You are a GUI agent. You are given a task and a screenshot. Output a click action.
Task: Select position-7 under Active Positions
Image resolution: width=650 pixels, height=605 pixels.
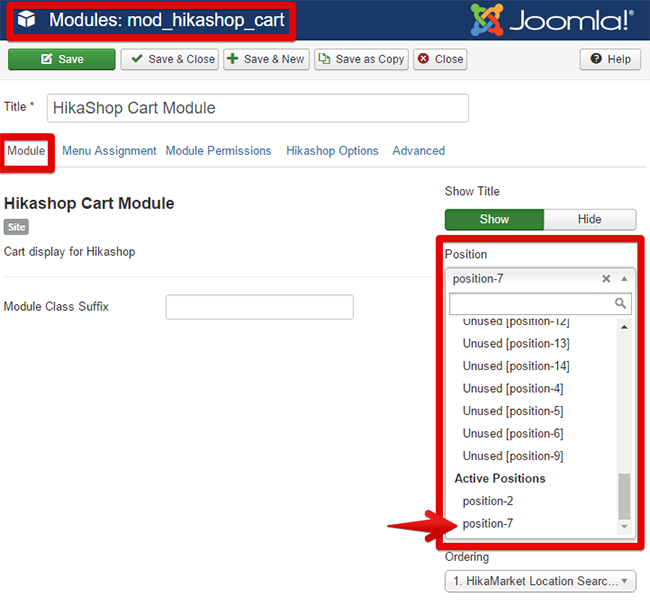[488, 523]
